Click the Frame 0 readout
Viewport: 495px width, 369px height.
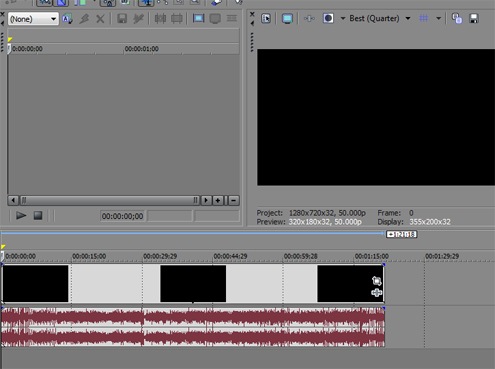(x=395, y=213)
